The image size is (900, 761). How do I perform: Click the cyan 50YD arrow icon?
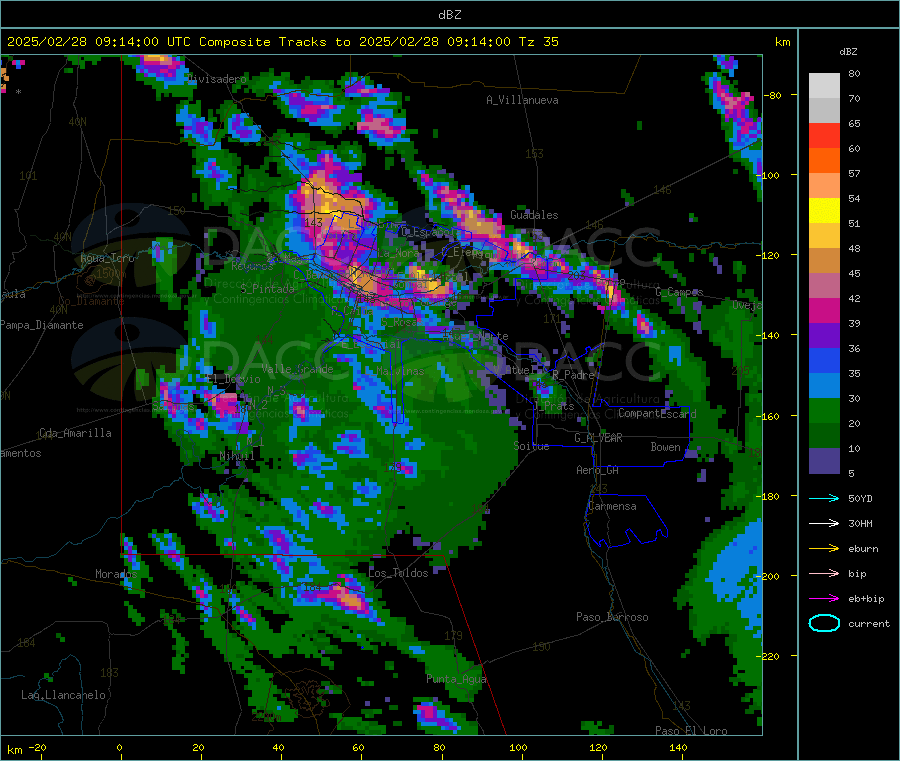(x=824, y=498)
